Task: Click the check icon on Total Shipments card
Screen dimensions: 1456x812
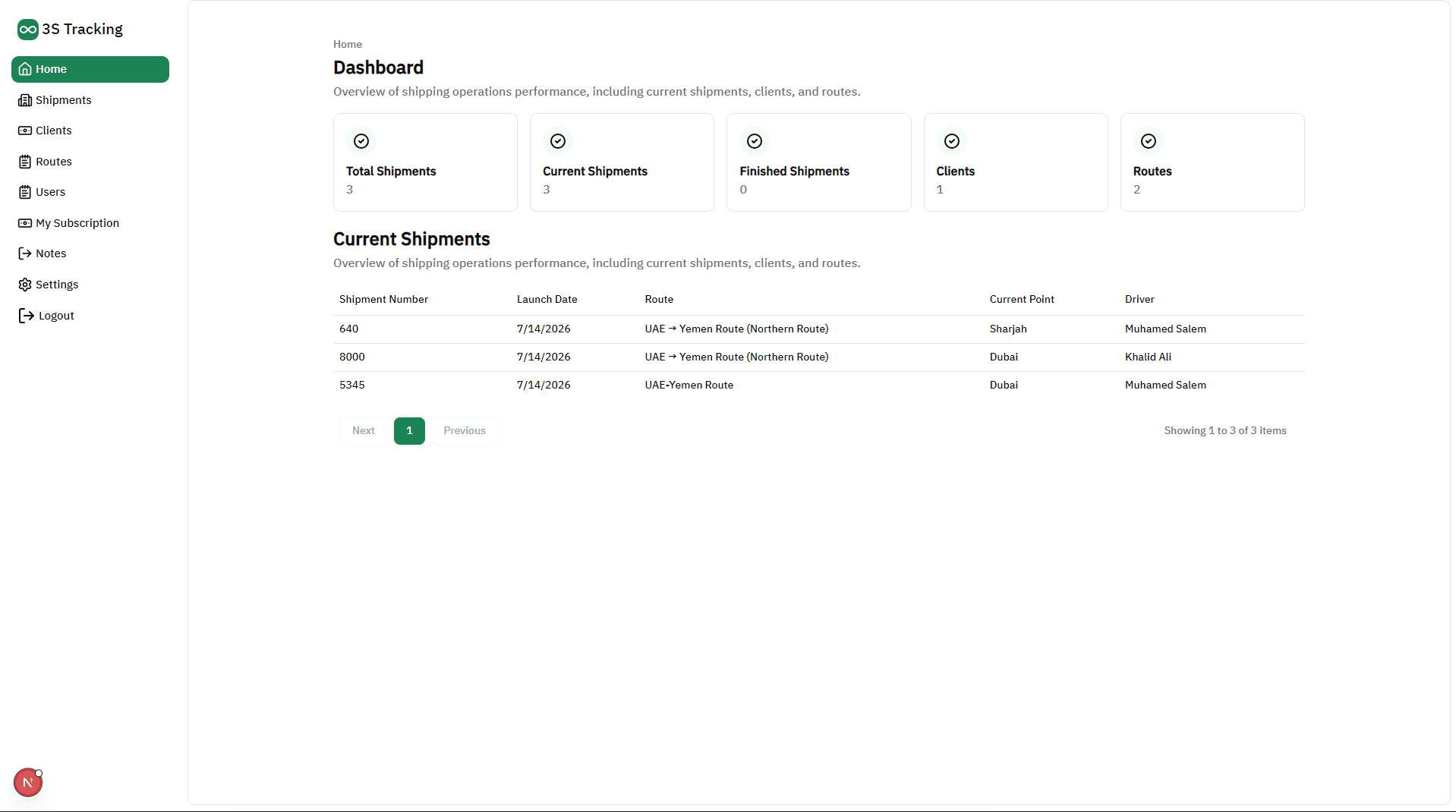Action: click(361, 141)
